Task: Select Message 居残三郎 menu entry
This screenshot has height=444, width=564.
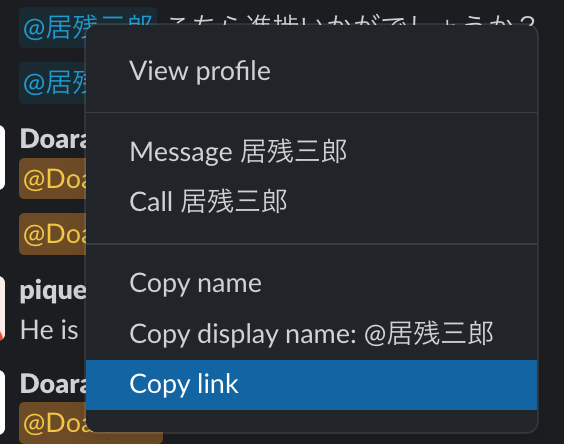Action: click(x=311, y=151)
